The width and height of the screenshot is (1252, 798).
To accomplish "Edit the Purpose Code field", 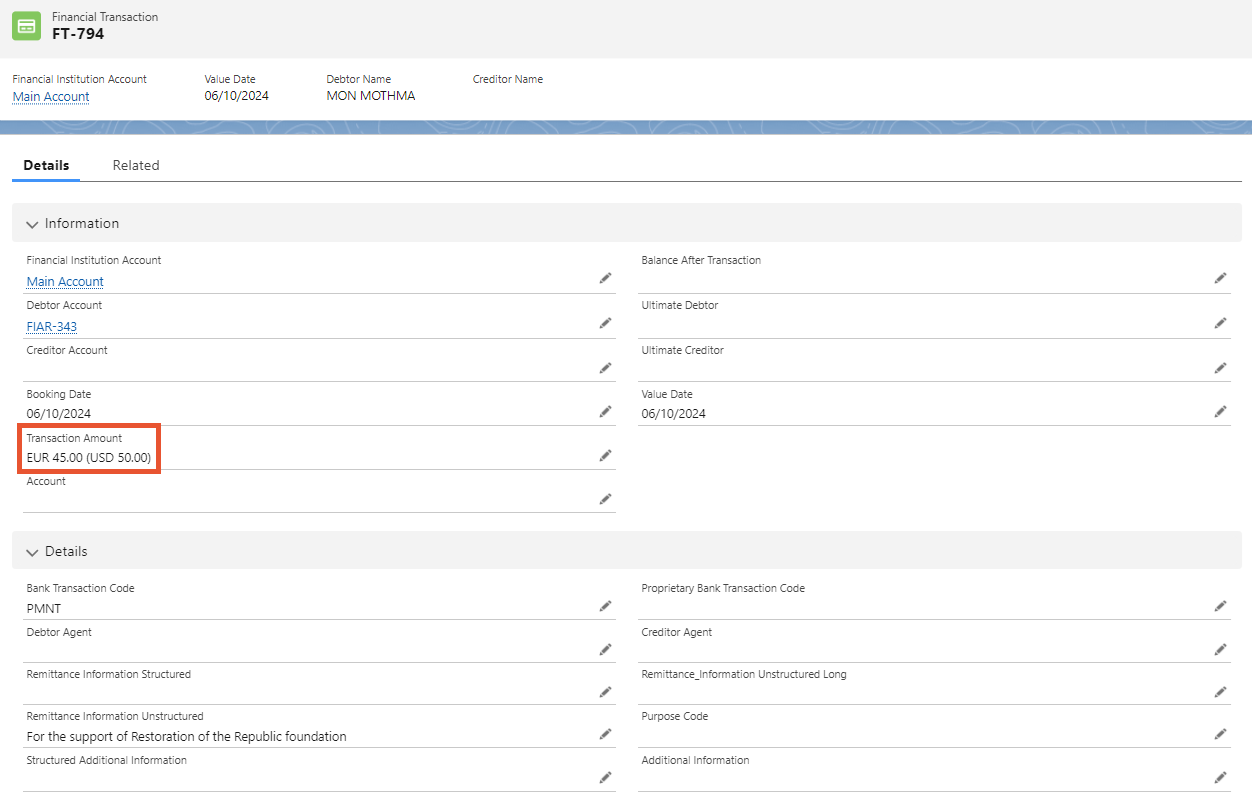I will (1220, 734).
